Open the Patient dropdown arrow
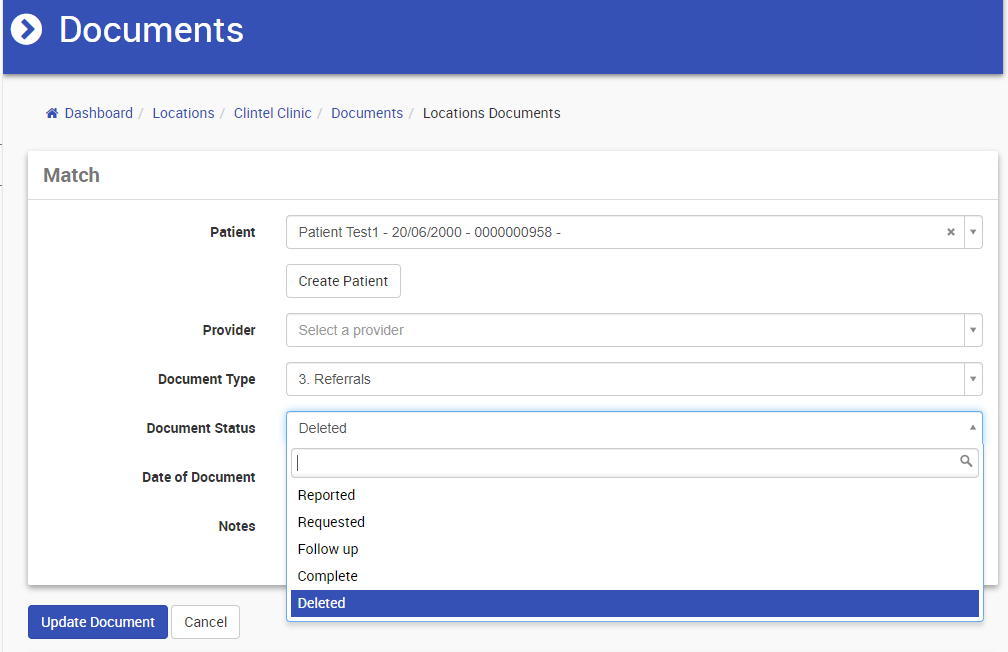Viewport: 1008px width, 652px height. click(973, 232)
